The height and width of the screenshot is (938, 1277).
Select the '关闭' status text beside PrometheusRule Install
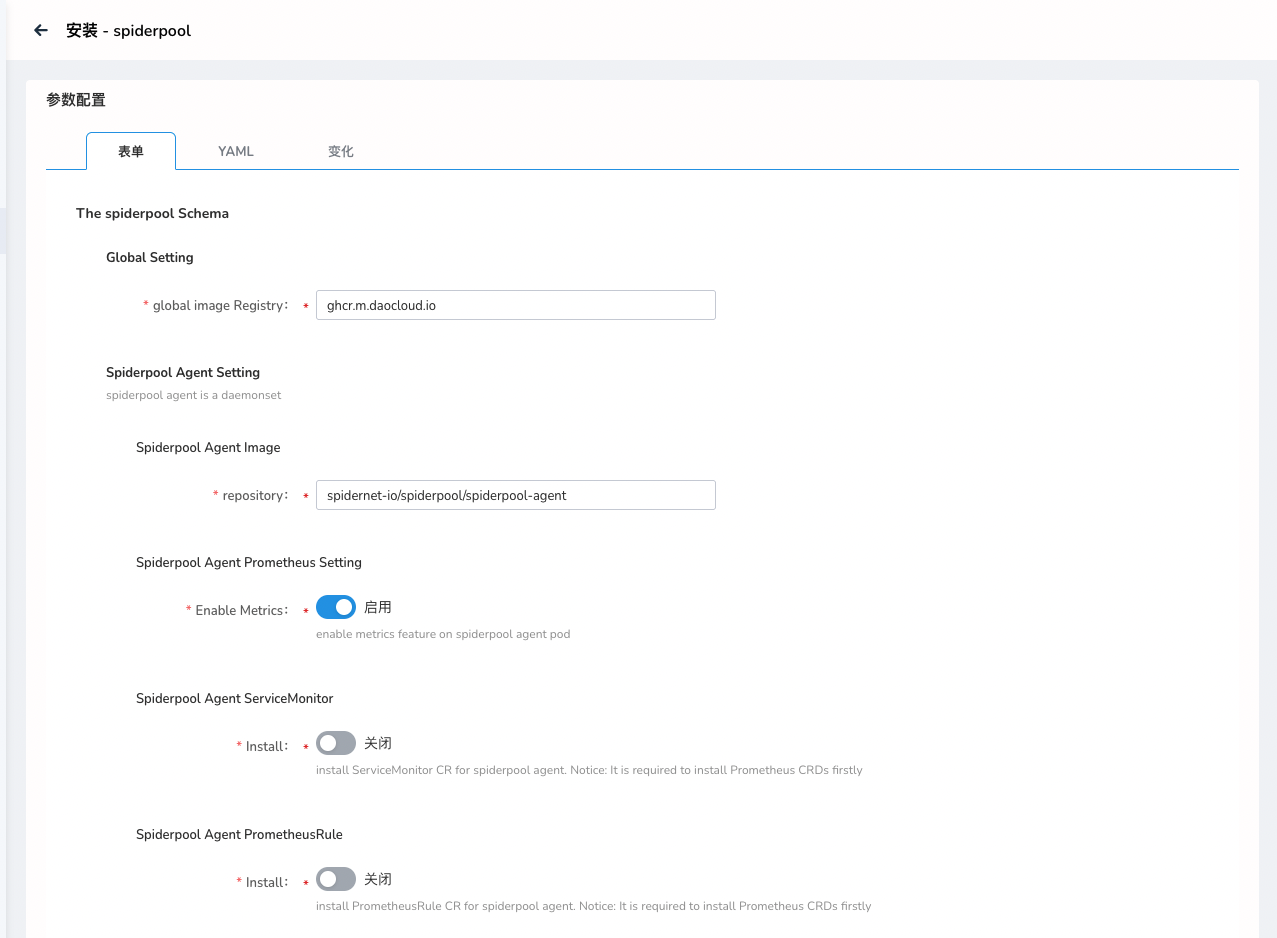pos(378,879)
